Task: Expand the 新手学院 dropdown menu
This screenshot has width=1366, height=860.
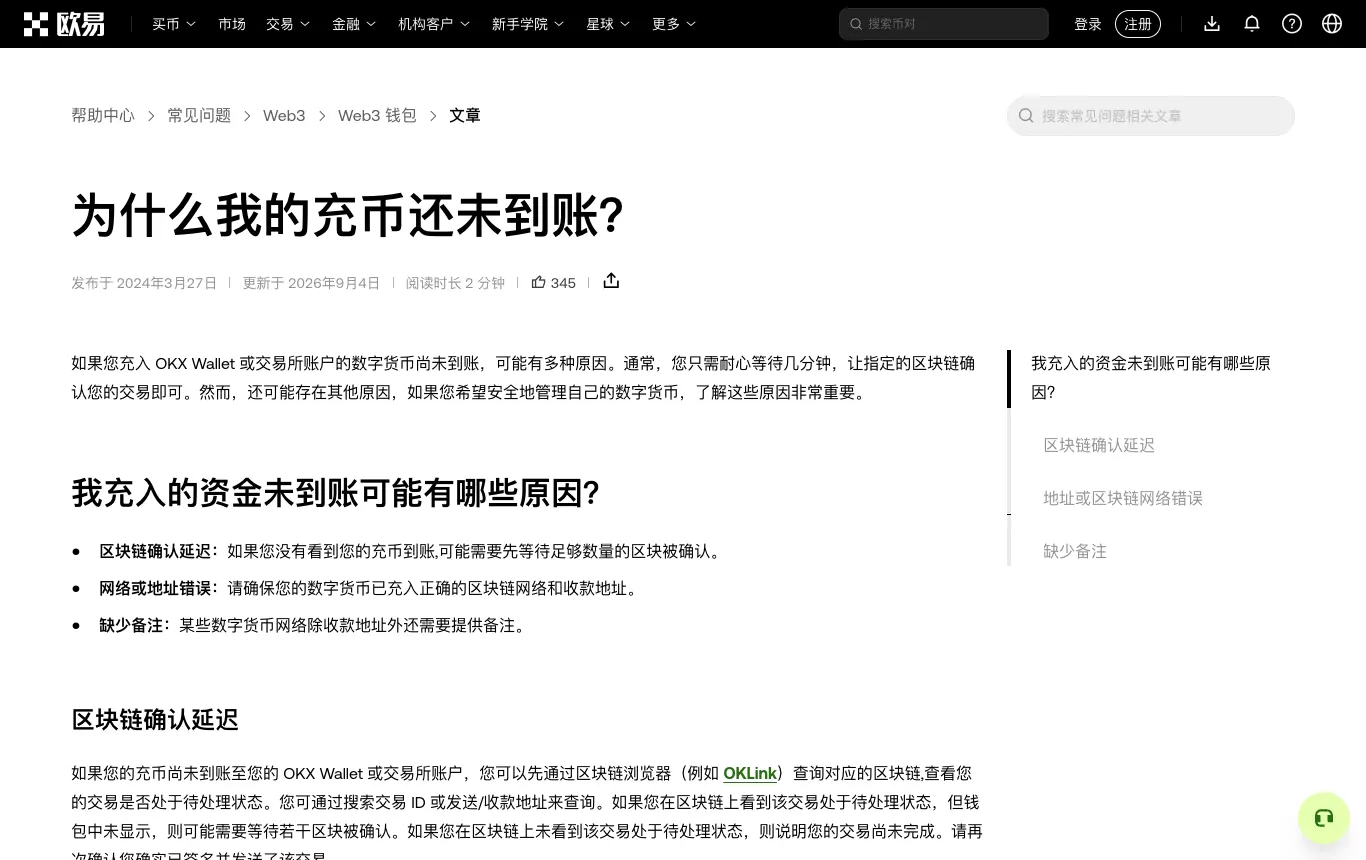Action: coord(528,24)
